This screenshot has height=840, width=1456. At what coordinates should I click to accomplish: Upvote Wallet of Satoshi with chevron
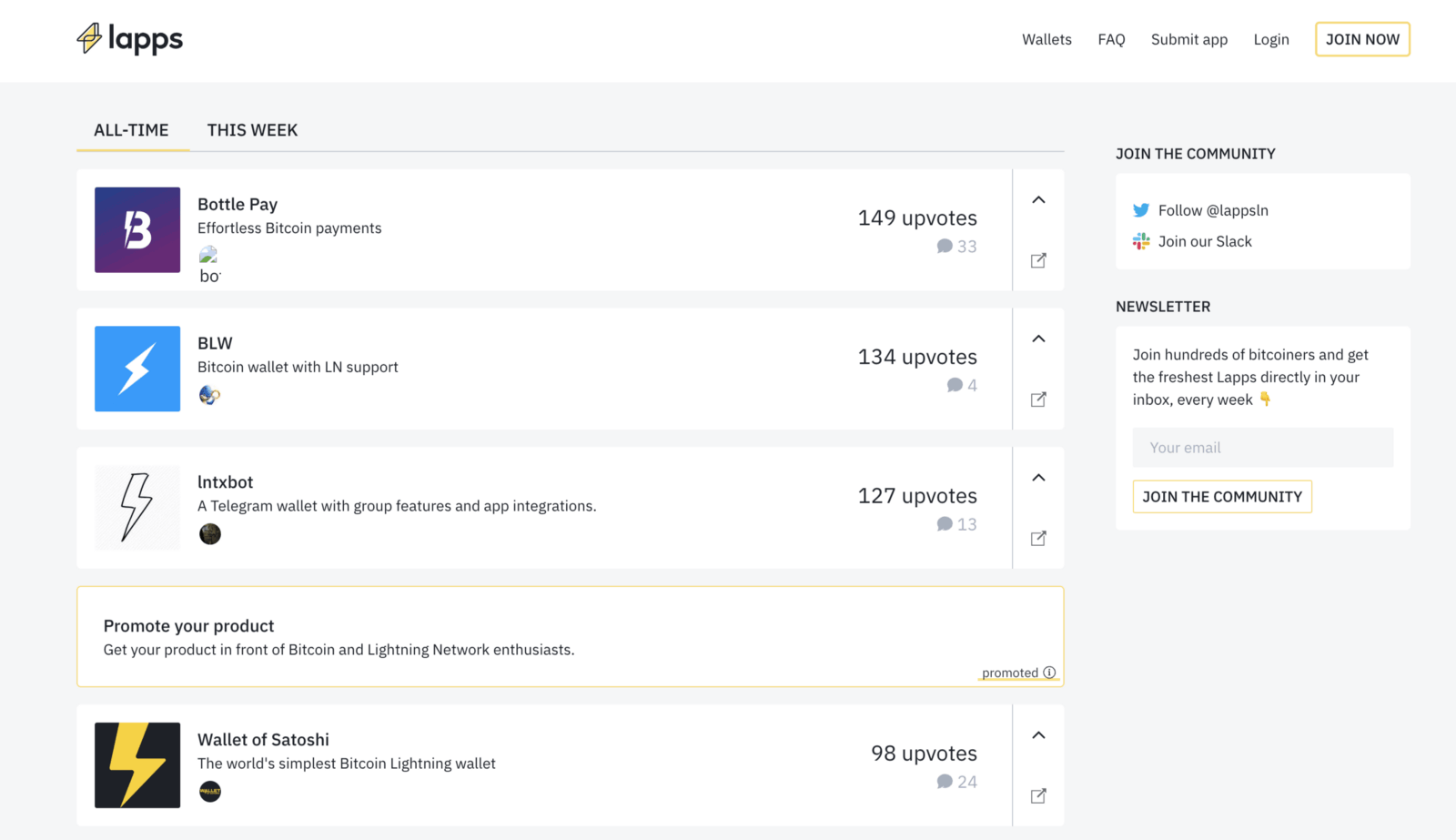(1038, 735)
